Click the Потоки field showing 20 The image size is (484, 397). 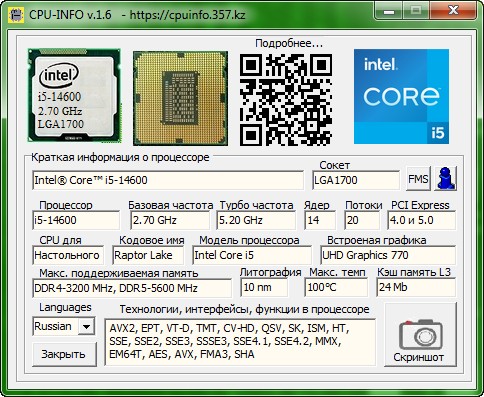pyautogui.click(x=362, y=220)
